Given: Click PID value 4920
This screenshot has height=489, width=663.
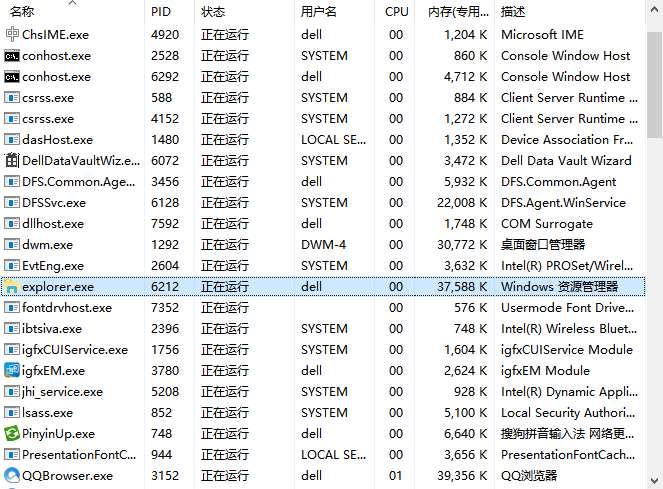Looking at the screenshot, I should pyautogui.click(x=165, y=35).
